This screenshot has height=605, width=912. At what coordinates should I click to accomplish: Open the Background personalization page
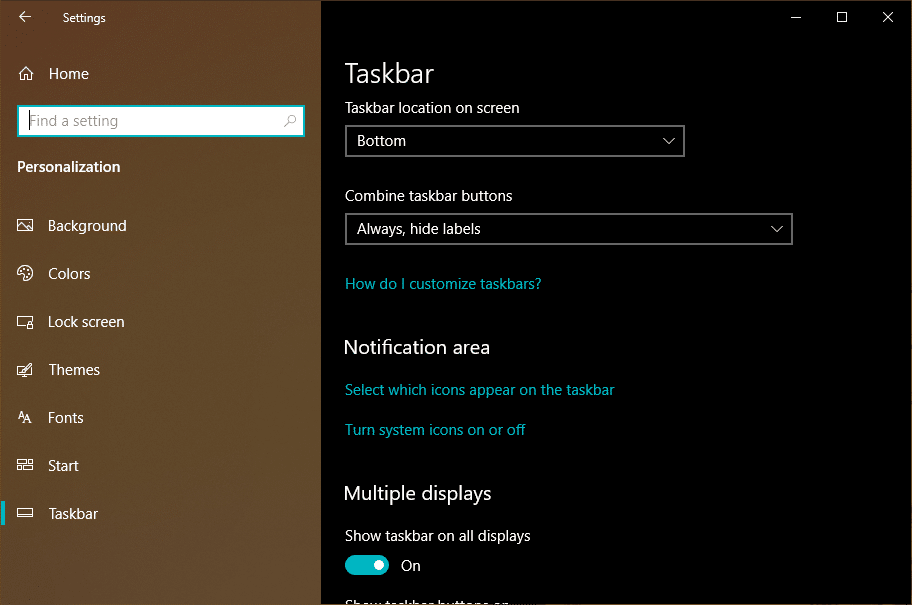pyautogui.click(x=87, y=226)
